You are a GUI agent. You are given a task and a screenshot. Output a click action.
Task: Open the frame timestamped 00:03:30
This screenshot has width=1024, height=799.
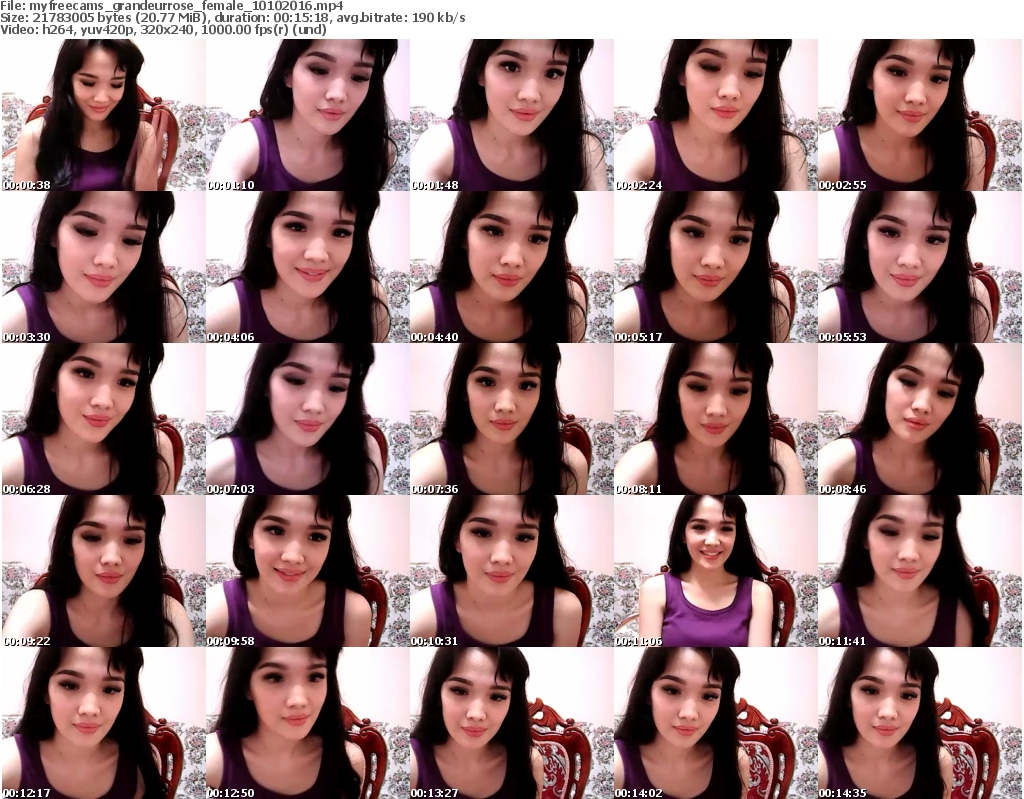click(104, 267)
